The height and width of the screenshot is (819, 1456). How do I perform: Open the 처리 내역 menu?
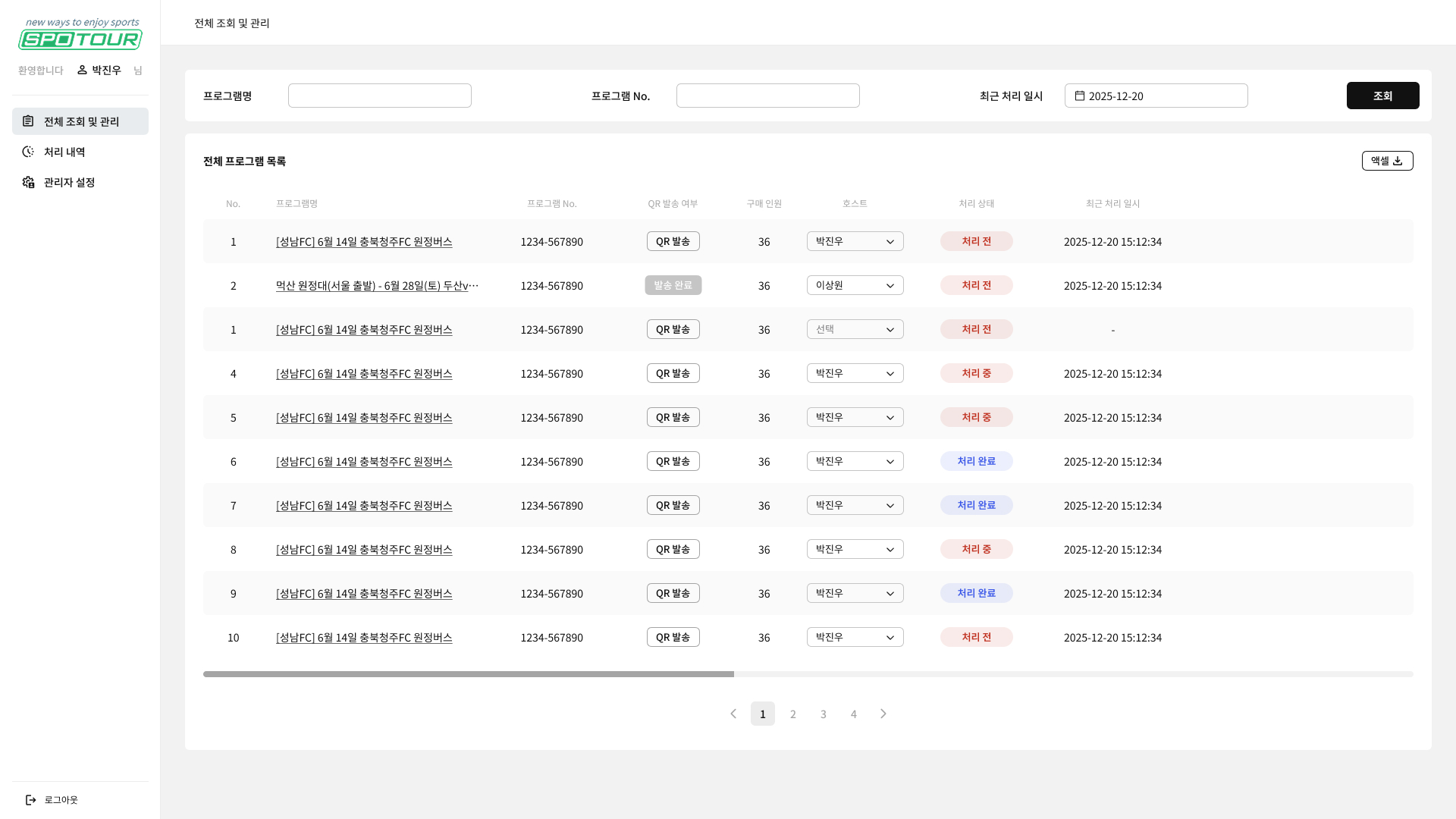65,152
